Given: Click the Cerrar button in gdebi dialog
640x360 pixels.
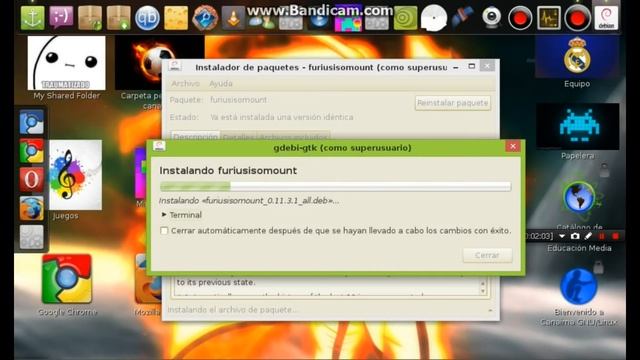Looking at the screenshot, I should pyautogui.click(x=487, y=255).
